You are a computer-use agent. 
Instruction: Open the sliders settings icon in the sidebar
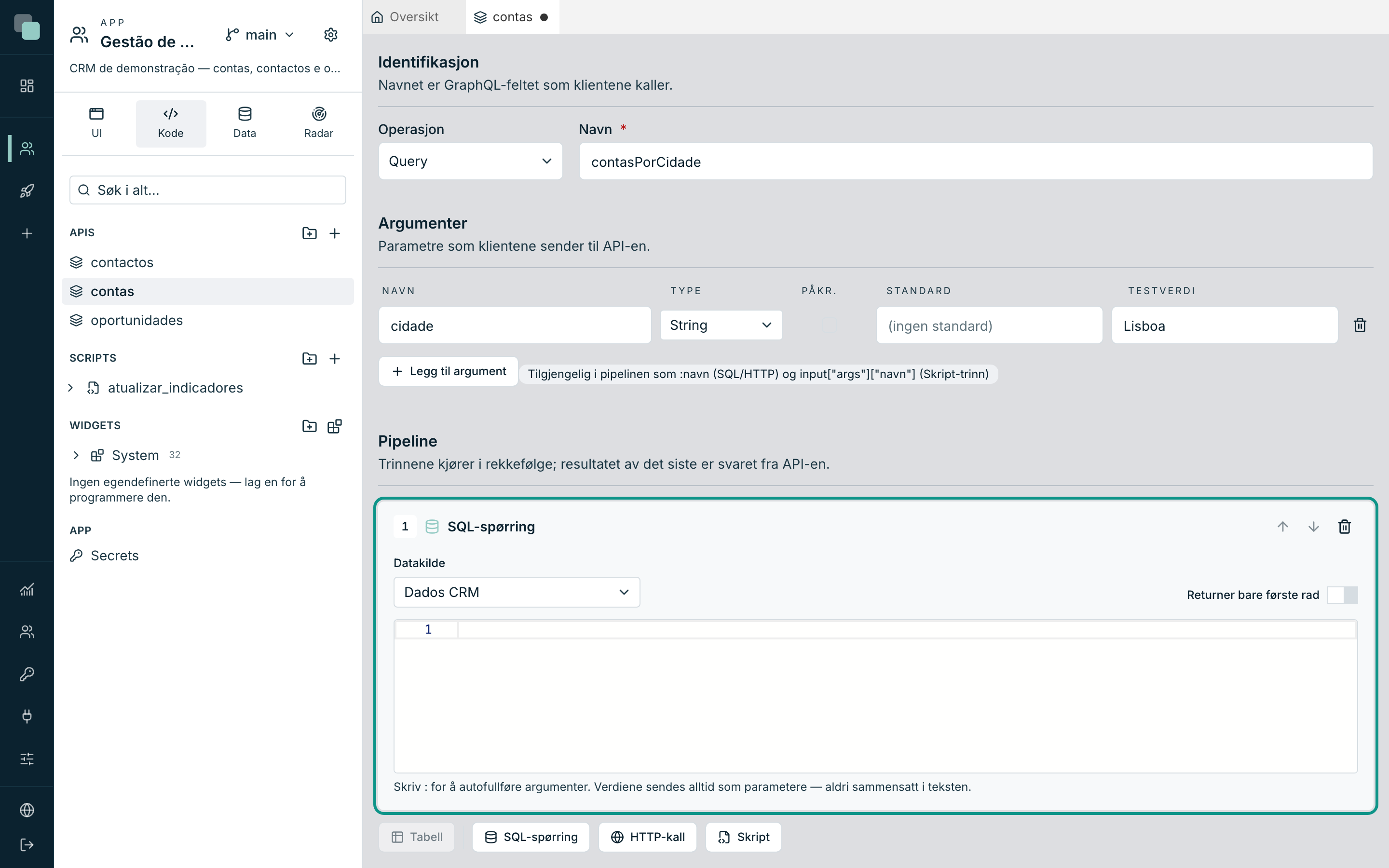27,759
